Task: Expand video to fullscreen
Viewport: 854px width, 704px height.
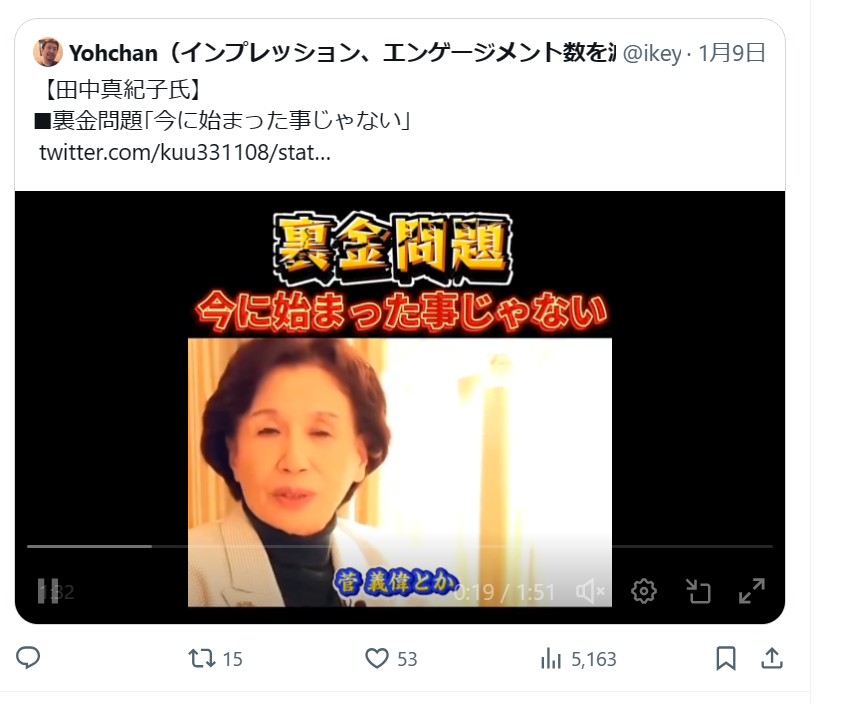Action: pos(752,591)
